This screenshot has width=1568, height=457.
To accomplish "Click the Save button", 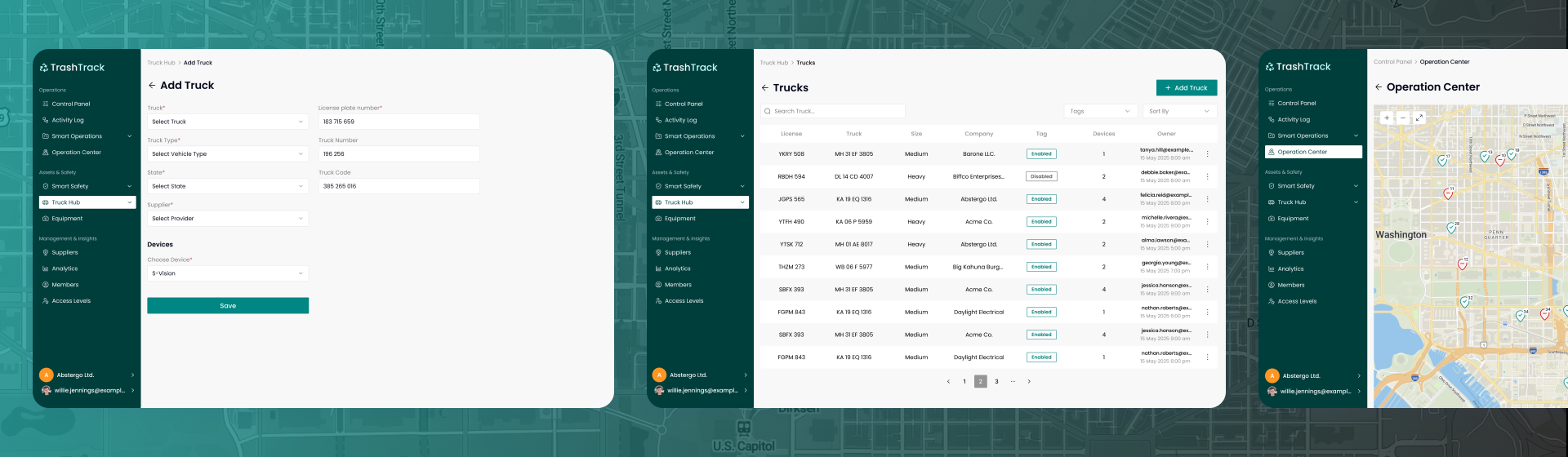I will click(228, 306).
